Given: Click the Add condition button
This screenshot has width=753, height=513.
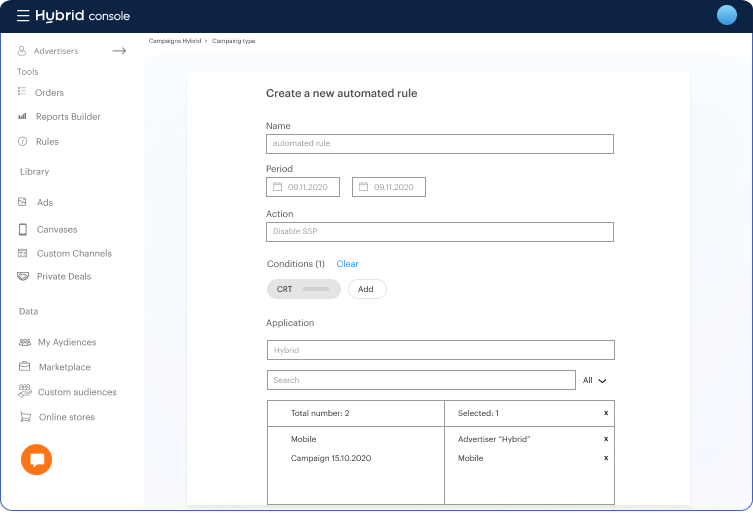Looking at the screenshot, I should pyautogui.click(x=367, y=289).
